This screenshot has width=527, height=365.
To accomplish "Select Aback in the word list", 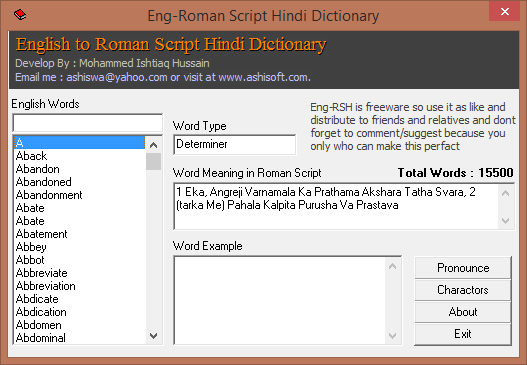I will pyautogui.click(x=79, y=156).
